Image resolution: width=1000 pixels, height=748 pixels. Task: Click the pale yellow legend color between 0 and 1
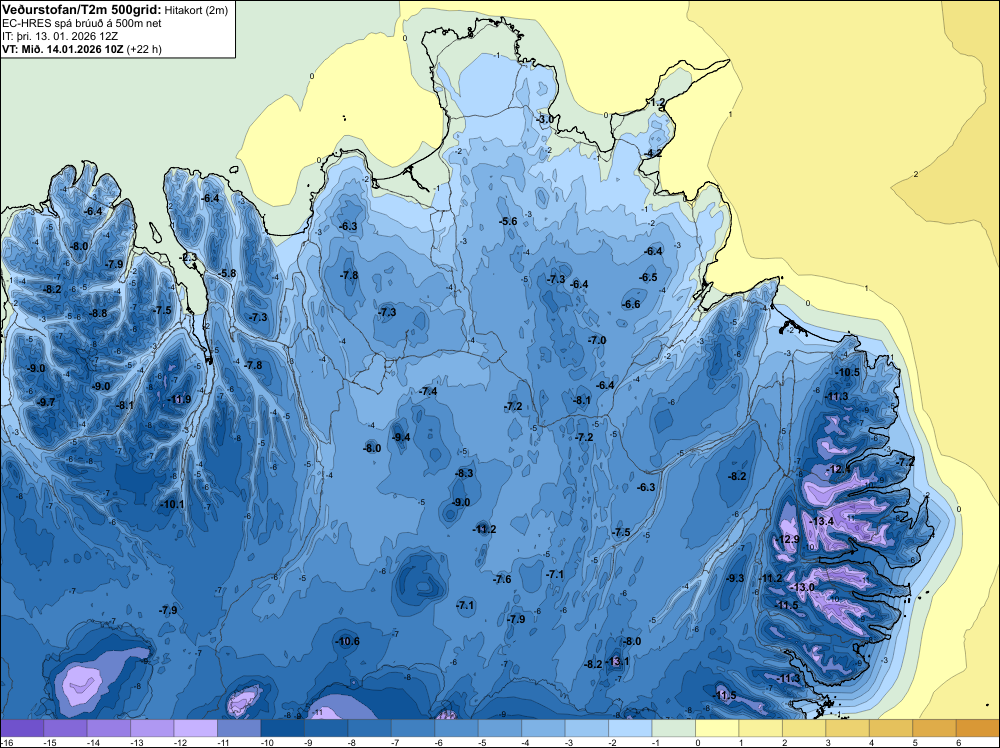click(717, 728)
